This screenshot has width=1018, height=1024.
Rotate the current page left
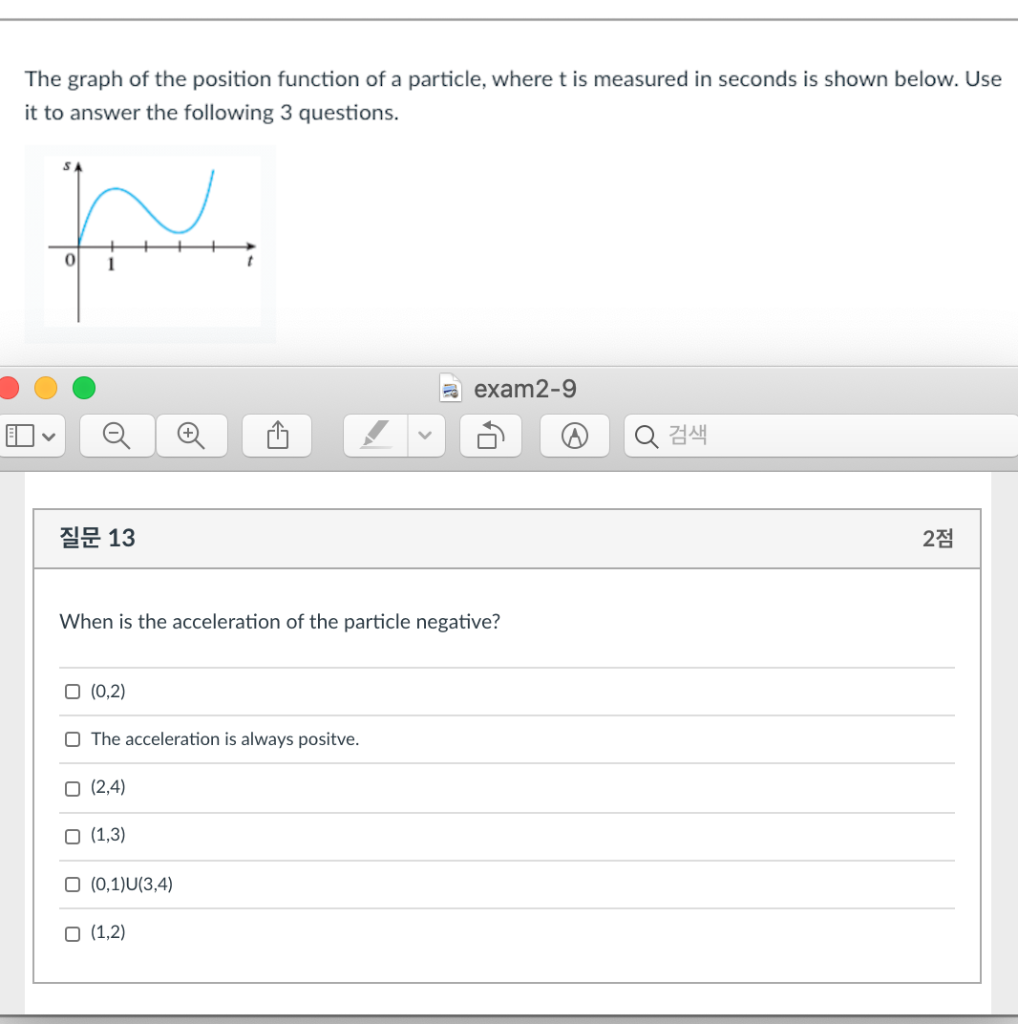point(490,435)
